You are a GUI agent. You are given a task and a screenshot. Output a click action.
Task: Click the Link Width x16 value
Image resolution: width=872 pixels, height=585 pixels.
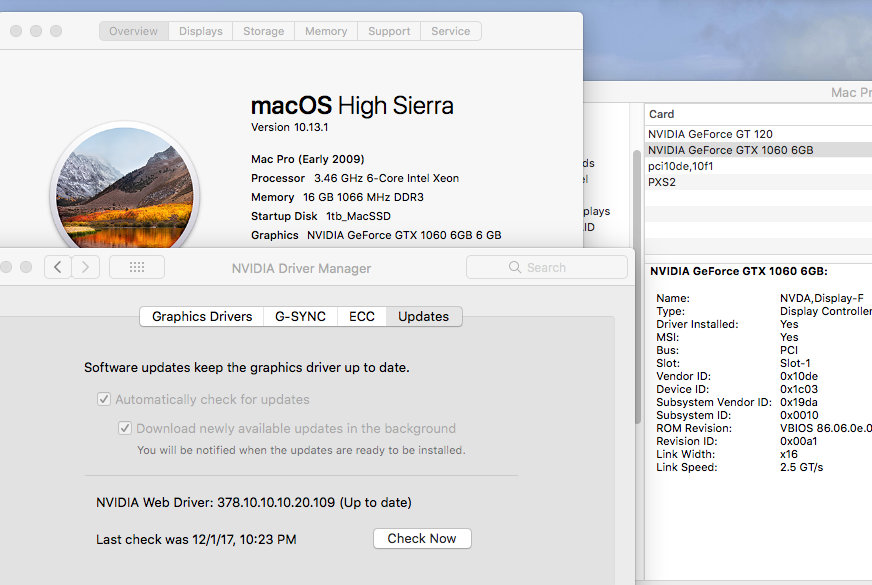click(x=789, y=454)
